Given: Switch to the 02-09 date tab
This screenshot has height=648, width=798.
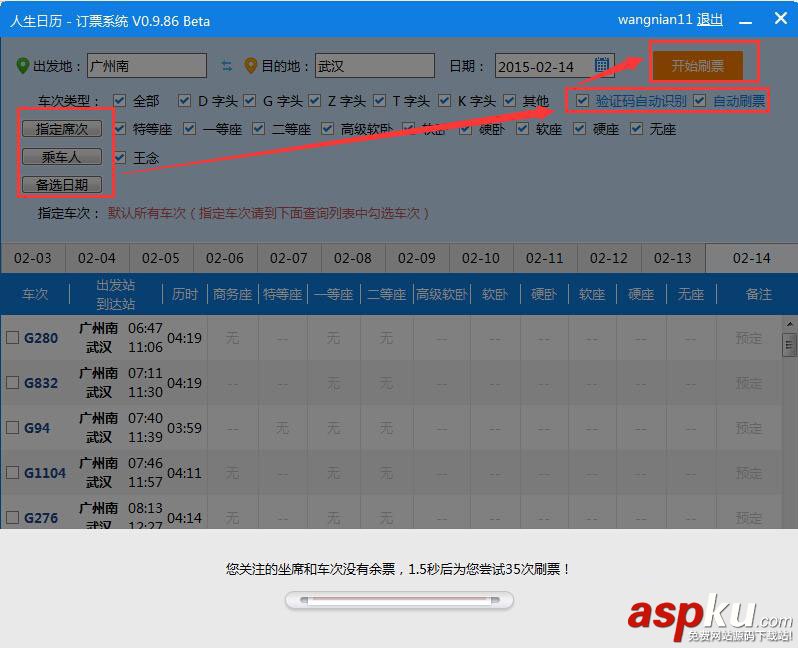Looking at the screenshot, I should point(417,258).
